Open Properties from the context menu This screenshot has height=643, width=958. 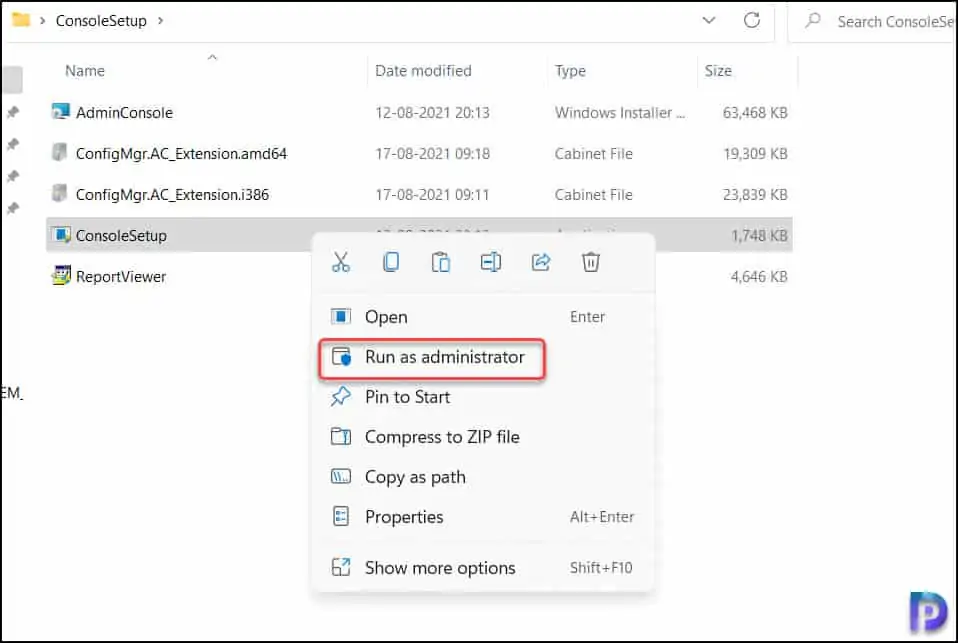pyautogui.click(x=483, y=517)
